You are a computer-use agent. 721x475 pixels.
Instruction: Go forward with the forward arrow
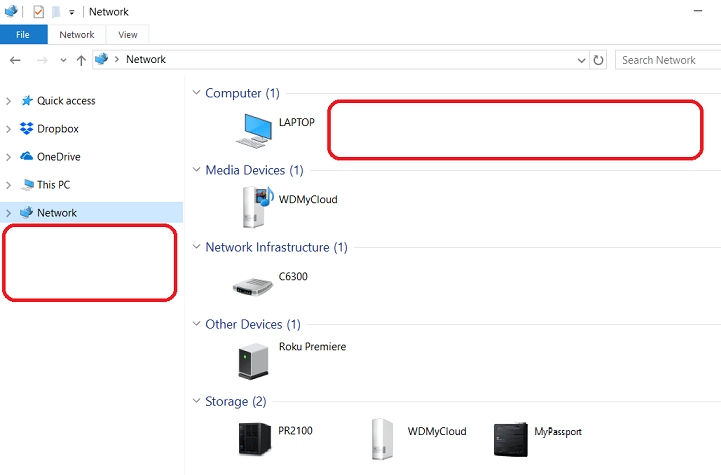[42, 60]
